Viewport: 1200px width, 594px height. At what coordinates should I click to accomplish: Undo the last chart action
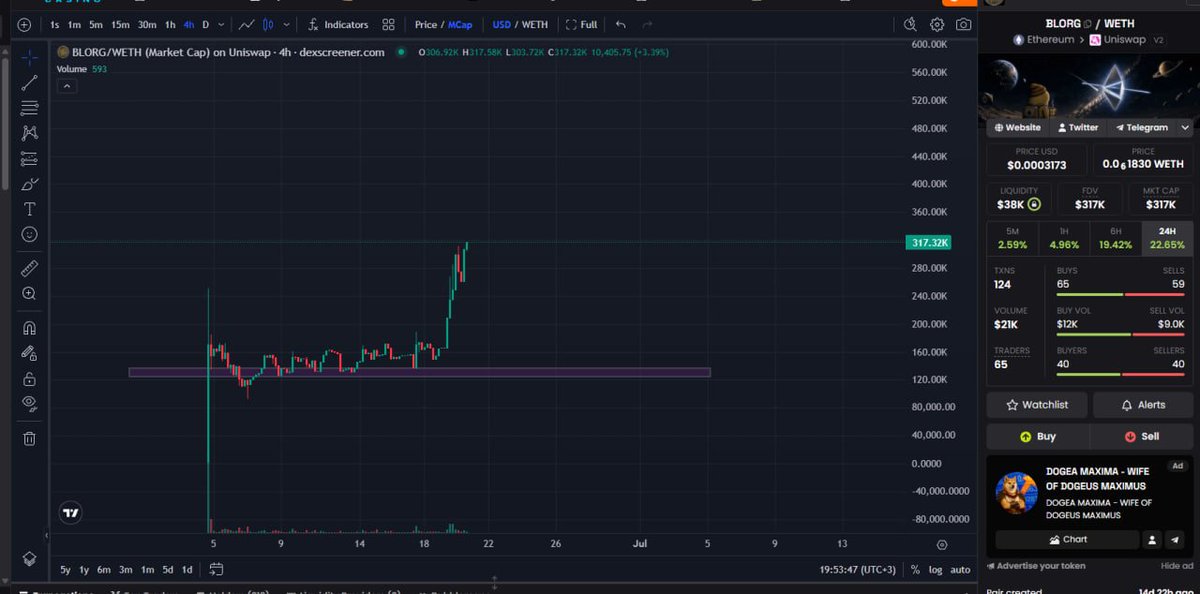[621, 24]
